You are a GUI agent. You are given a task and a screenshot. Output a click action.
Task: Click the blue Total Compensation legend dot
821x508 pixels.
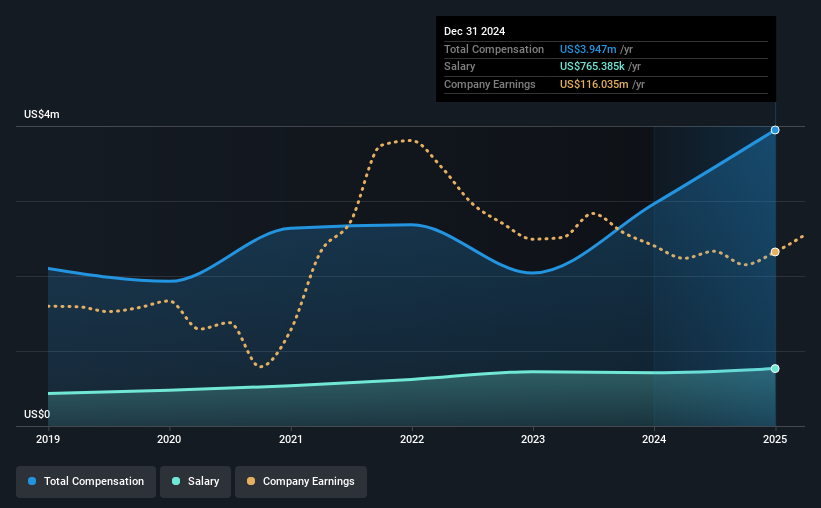pyautogui.click(x=32, y=481)
